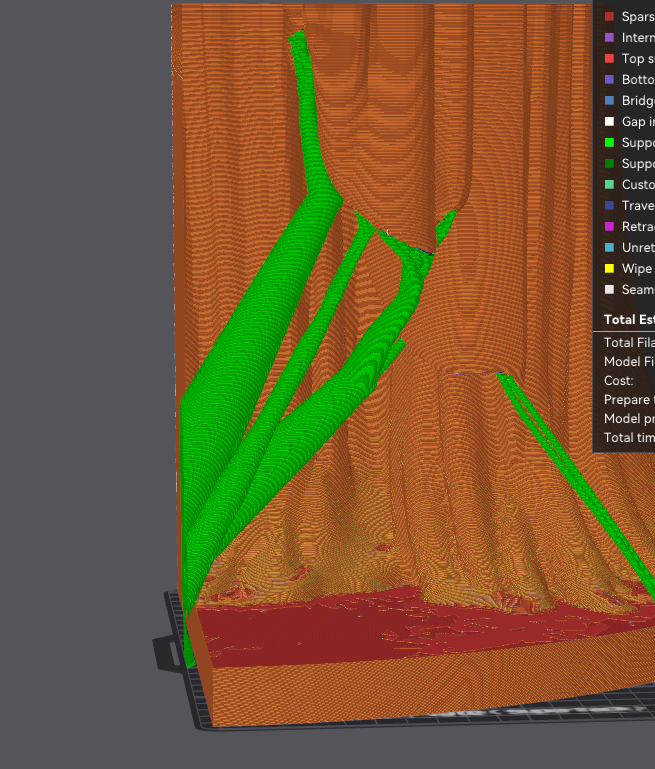The image size is (655, 769).
Task: Toggle the 'Unret' legend label
Action: [x=638, y=248]
